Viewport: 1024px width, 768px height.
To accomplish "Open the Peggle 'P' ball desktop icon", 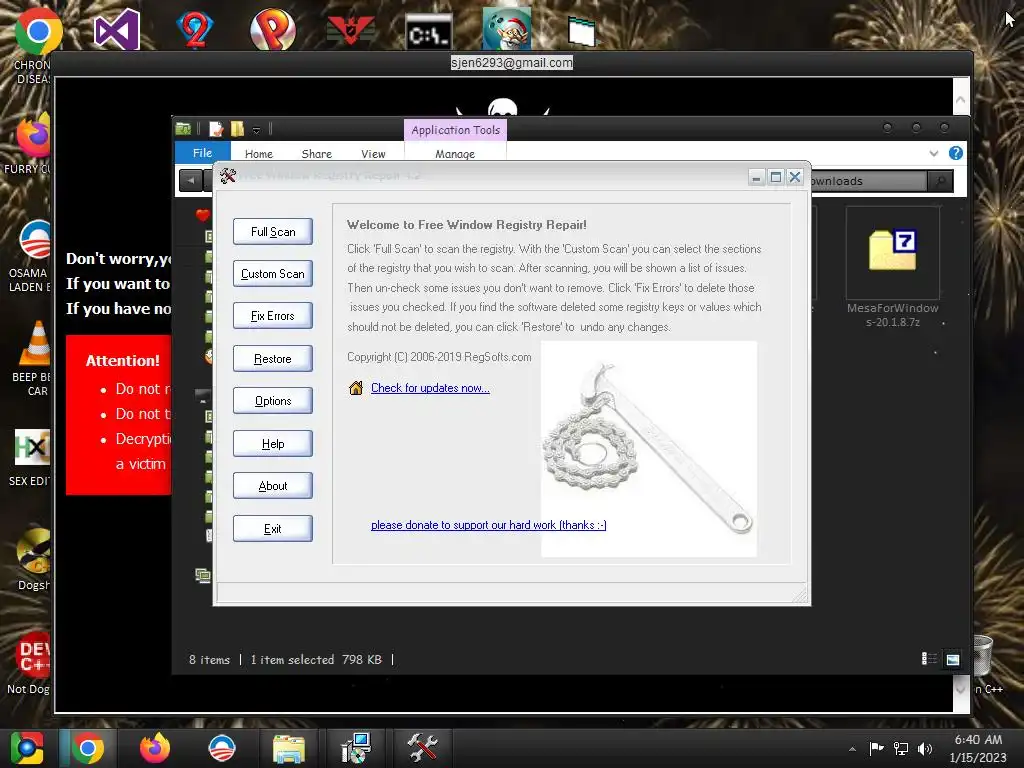I will click(x=272, y=29).
